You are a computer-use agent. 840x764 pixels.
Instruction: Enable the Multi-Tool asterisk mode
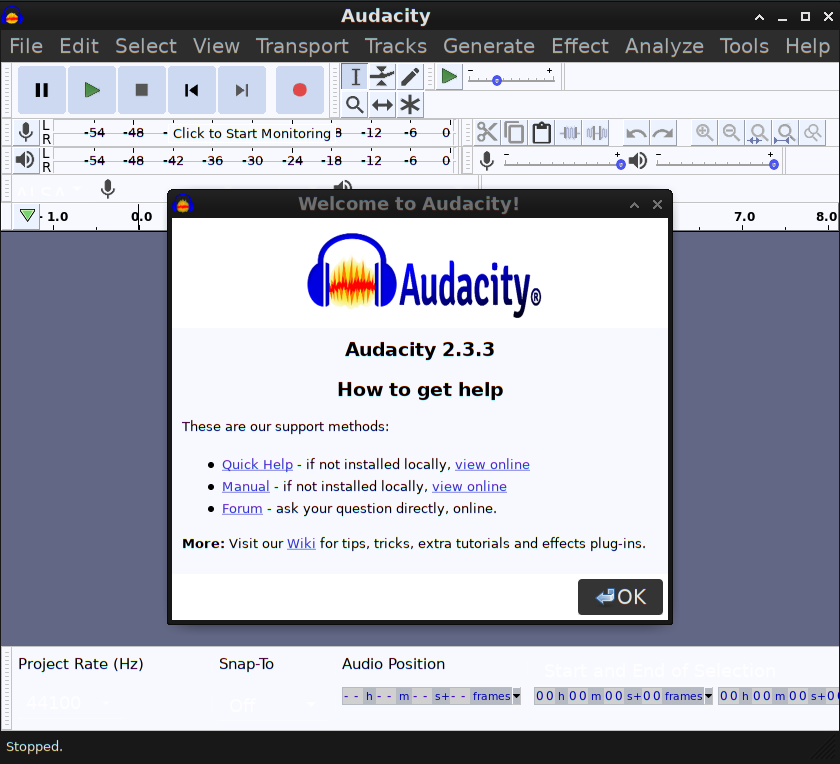tap(410, 105)
